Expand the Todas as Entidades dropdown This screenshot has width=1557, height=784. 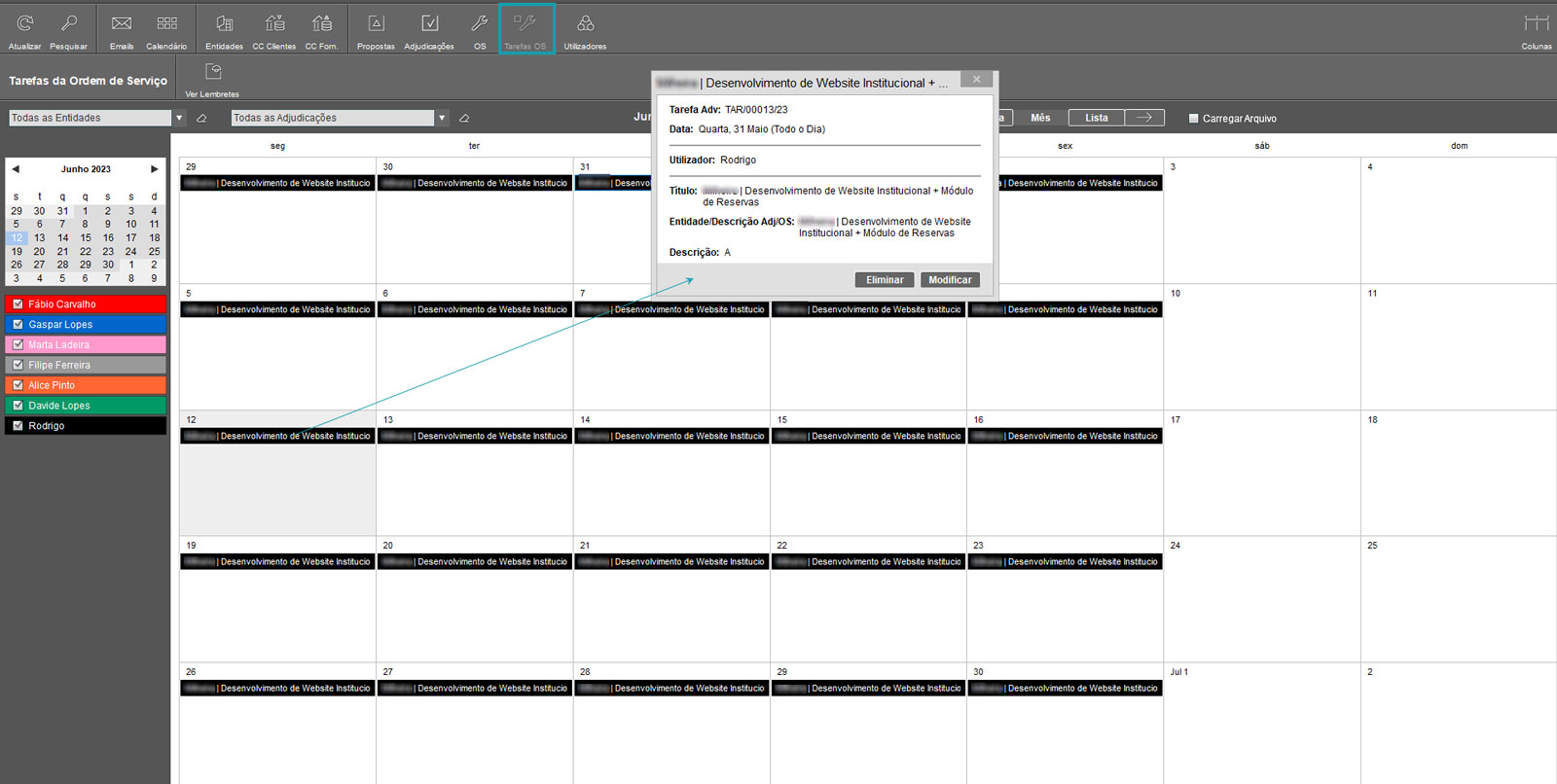[179, 118]
